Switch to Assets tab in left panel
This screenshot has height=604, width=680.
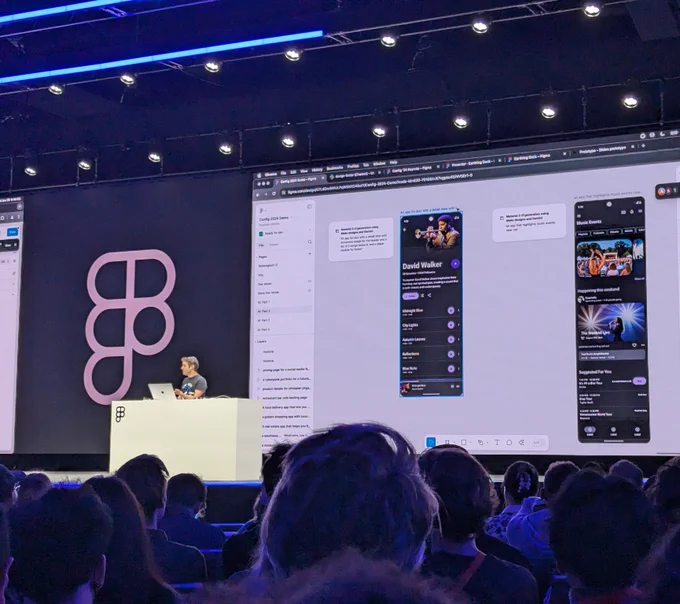[x=274, y=245]
